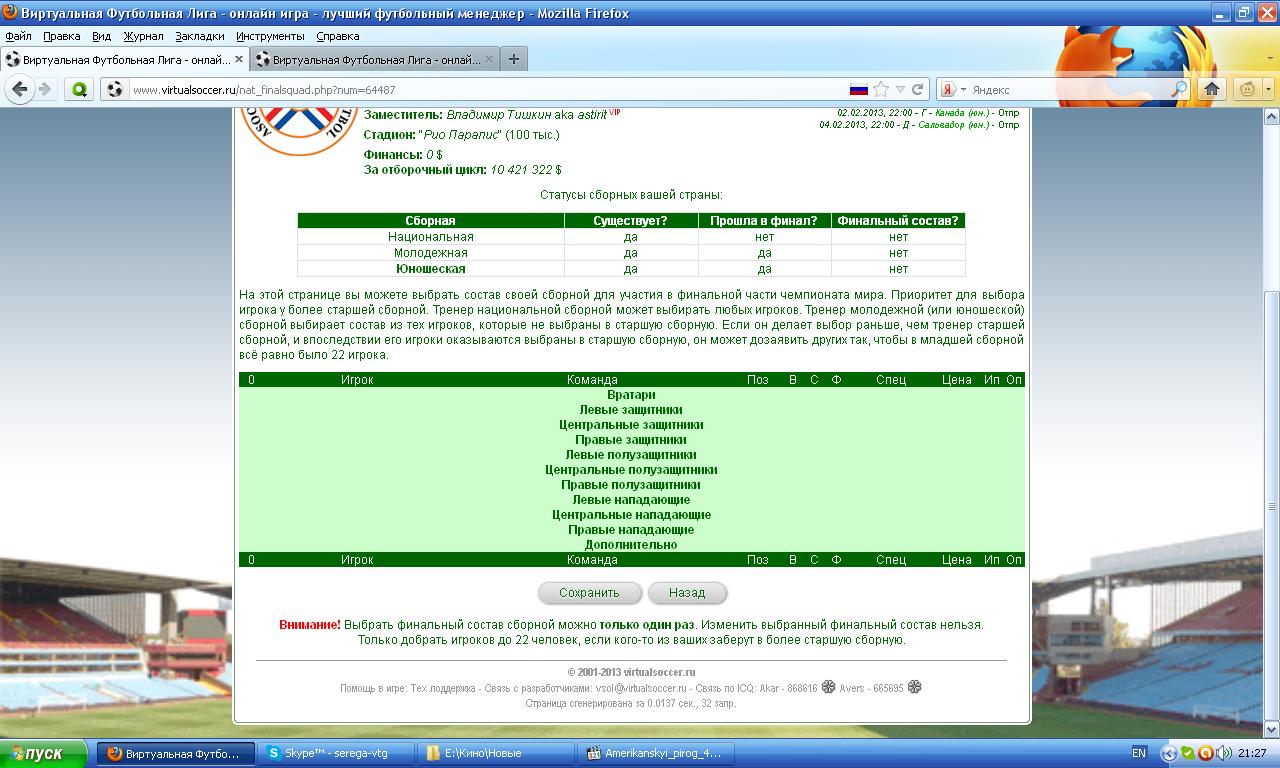Switch to Skype serega-vtg taskbar window

tap(336, 753)
